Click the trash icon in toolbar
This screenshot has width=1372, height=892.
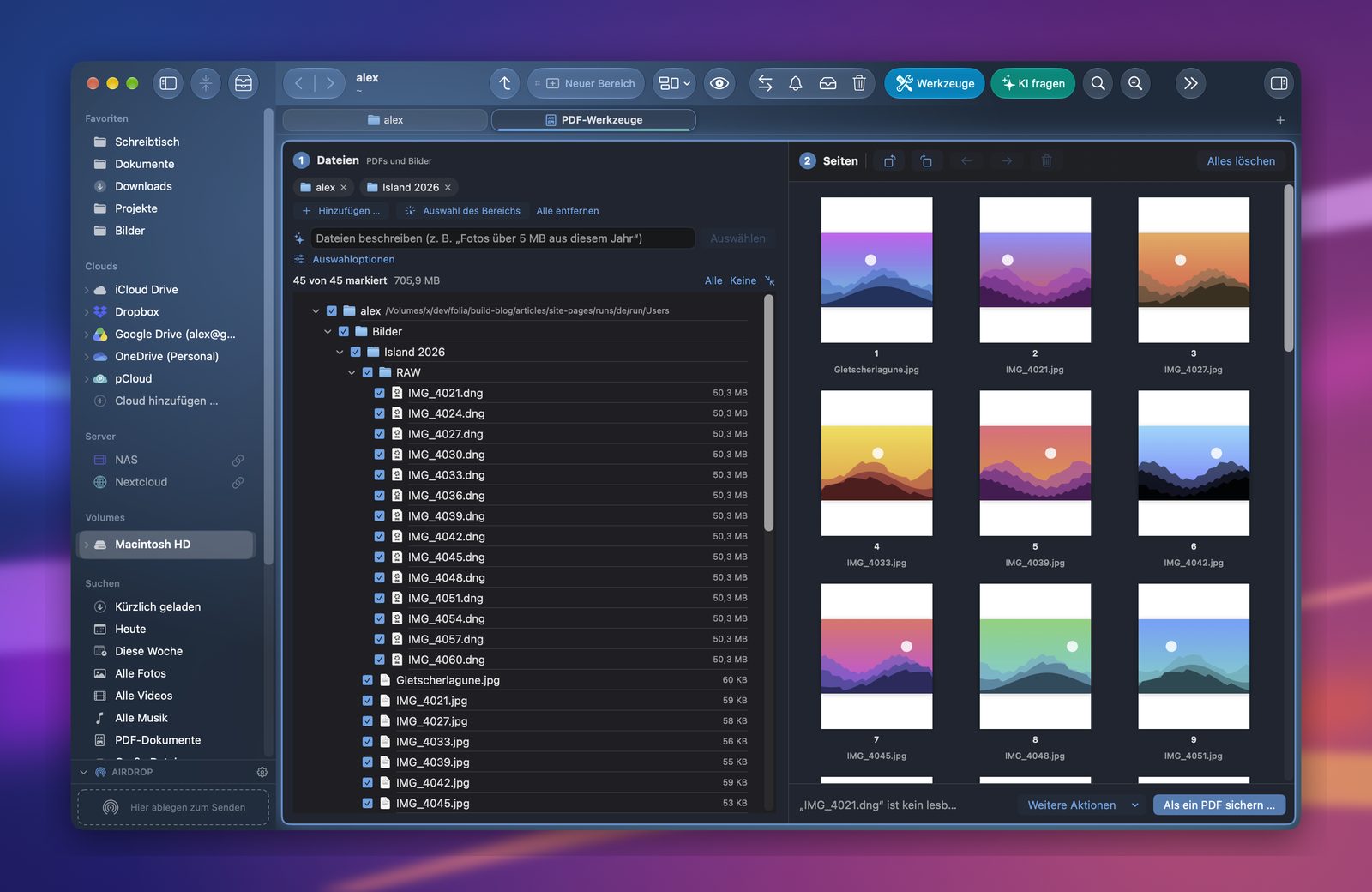tap(859, 83)
